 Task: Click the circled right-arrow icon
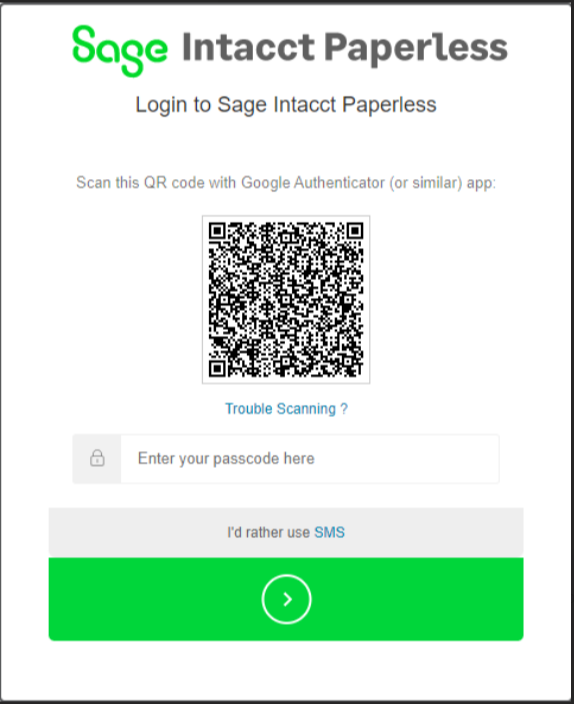tap(287, 599)
